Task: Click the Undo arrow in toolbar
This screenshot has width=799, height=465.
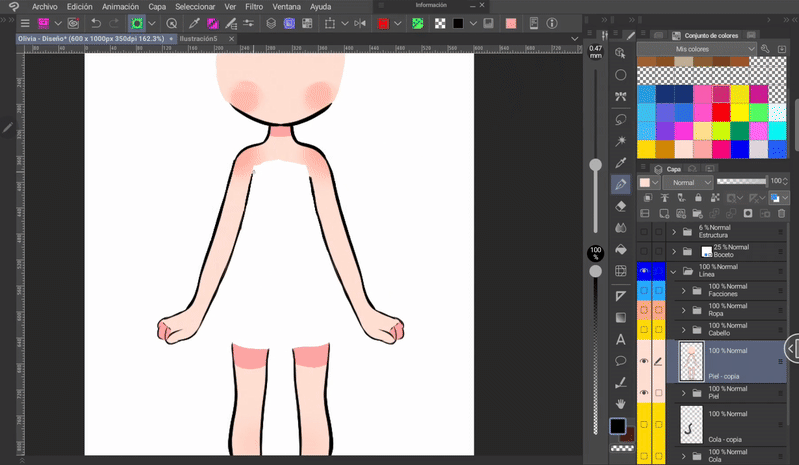Action: coord(95,23)
